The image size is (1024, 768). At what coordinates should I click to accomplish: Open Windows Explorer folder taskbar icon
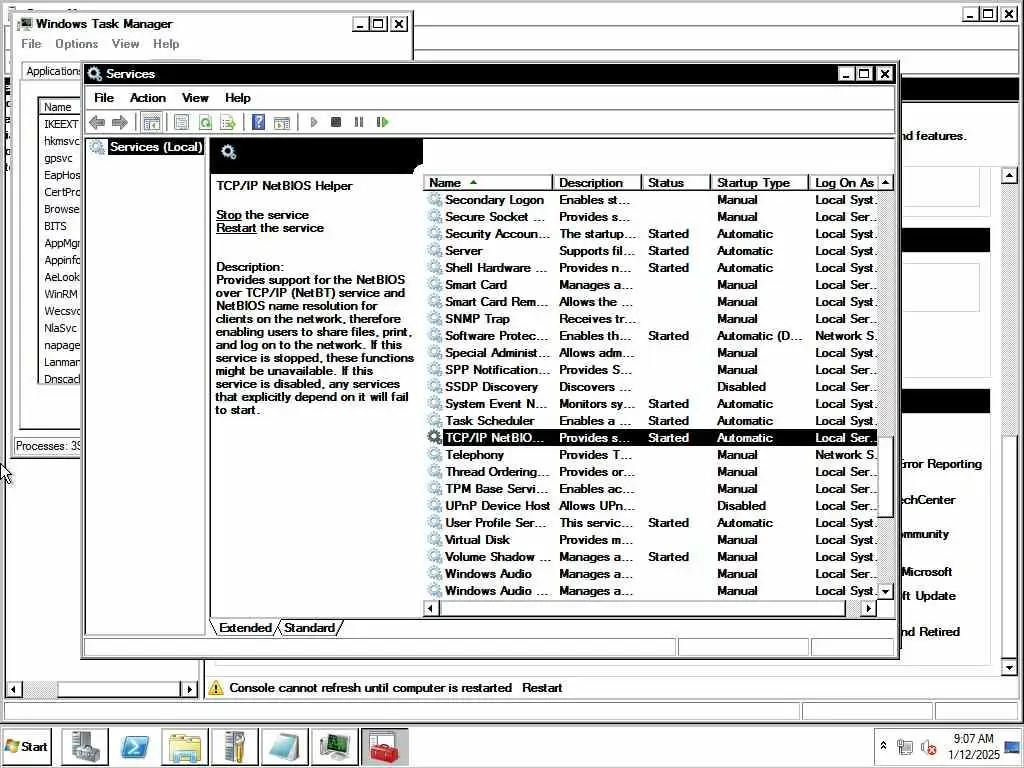click(x=184, y=746)
